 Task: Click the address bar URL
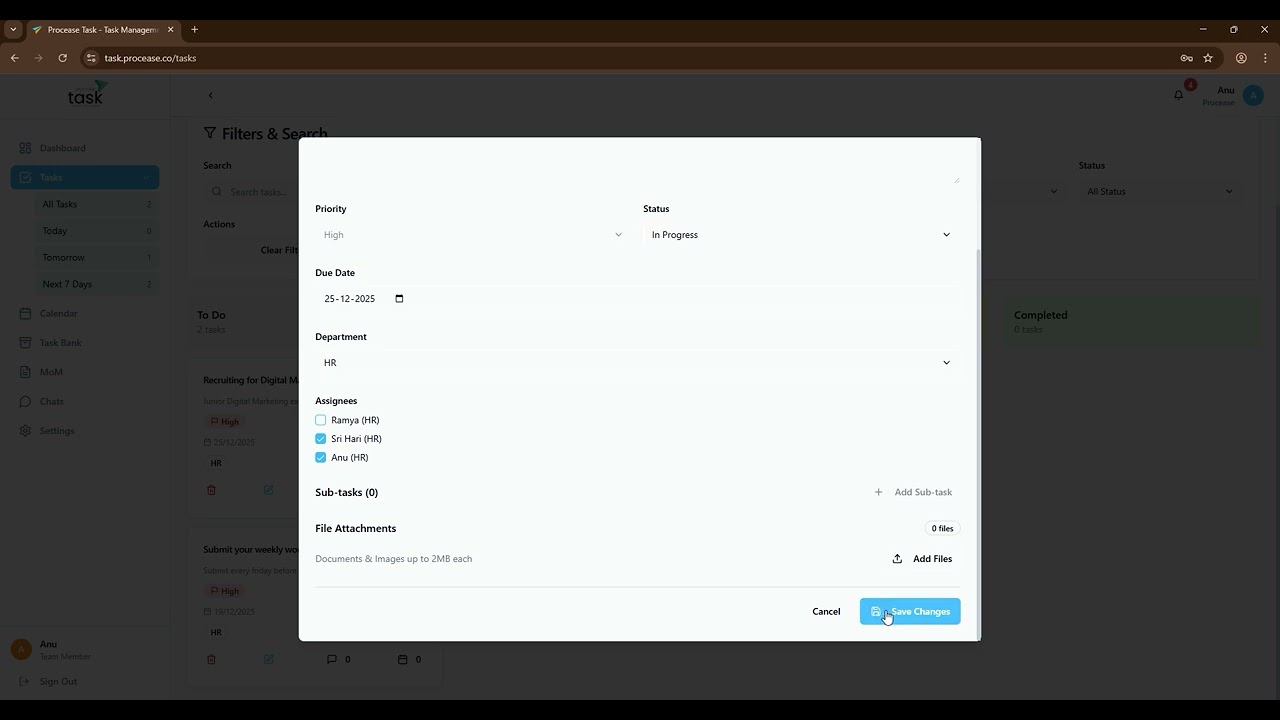pyautogui.click(x=150, y=58)
